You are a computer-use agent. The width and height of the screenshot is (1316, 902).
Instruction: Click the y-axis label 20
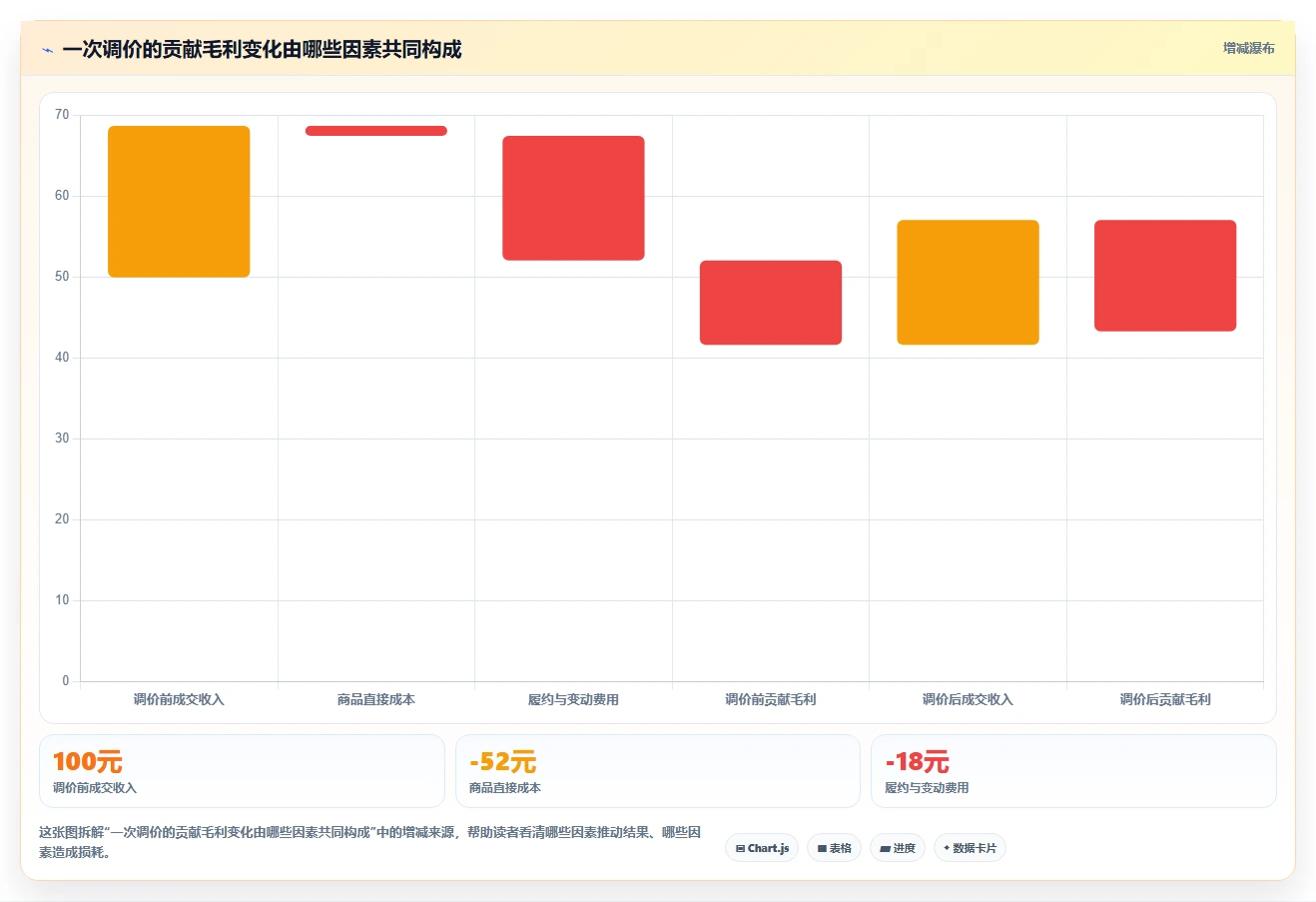point(62,519)
